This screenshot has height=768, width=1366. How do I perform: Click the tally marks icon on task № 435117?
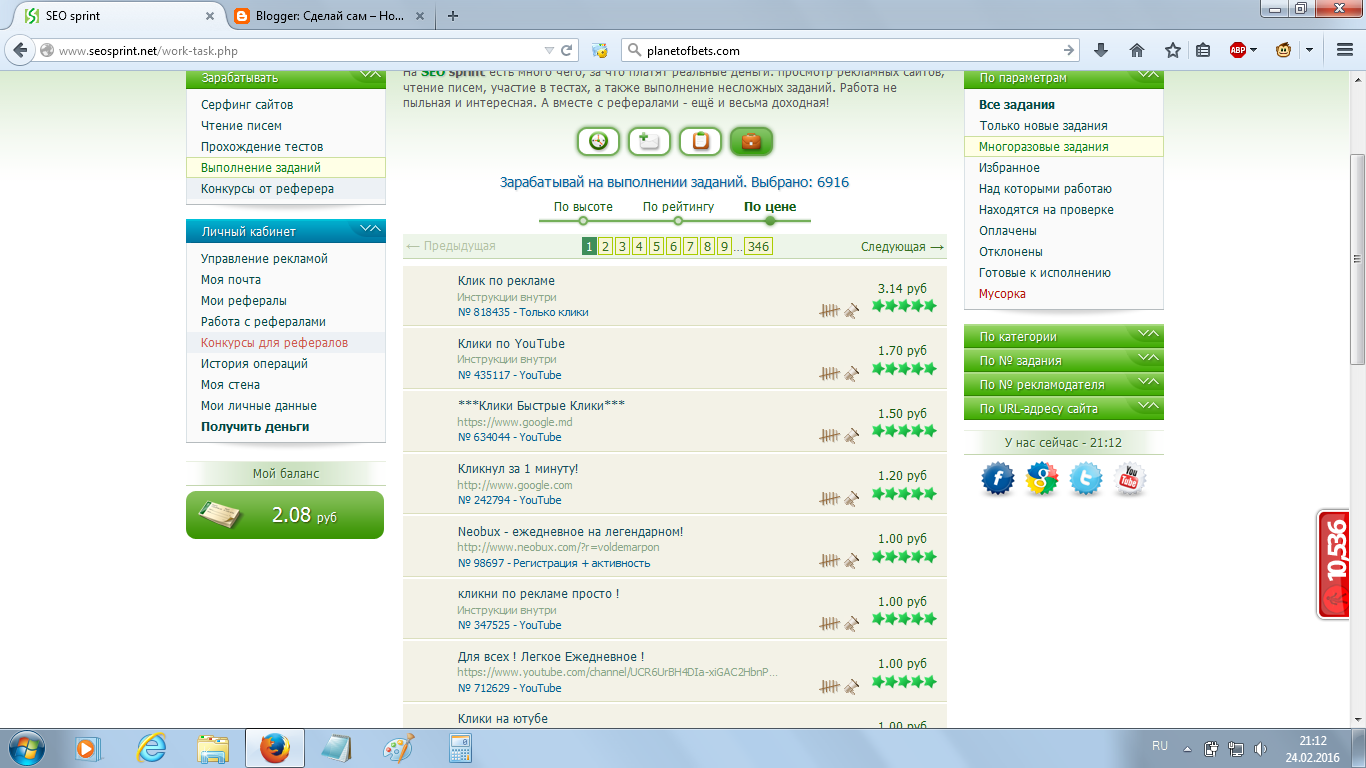click(829, 374)
